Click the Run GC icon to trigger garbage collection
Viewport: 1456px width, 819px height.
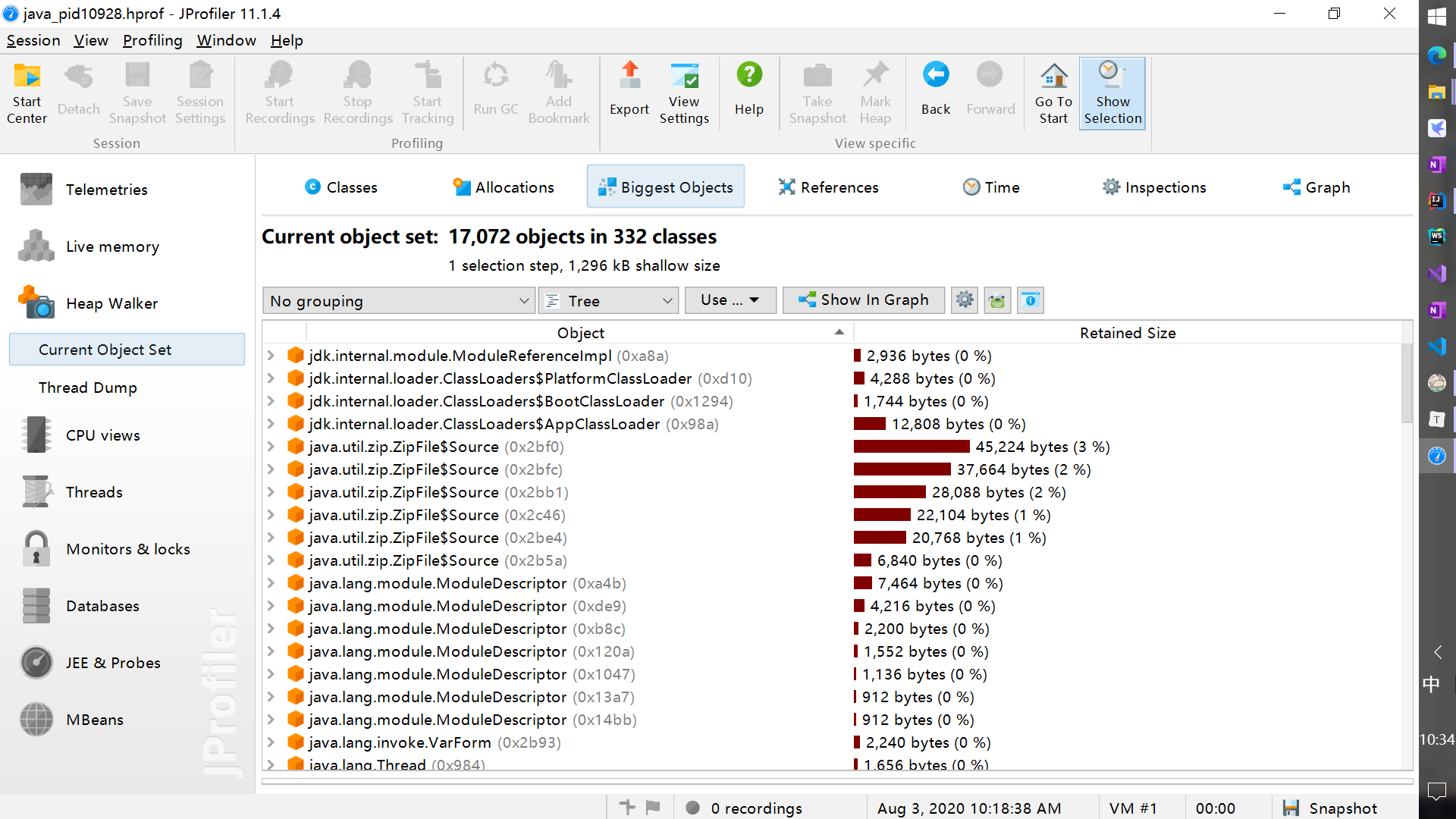click(496, 89)
